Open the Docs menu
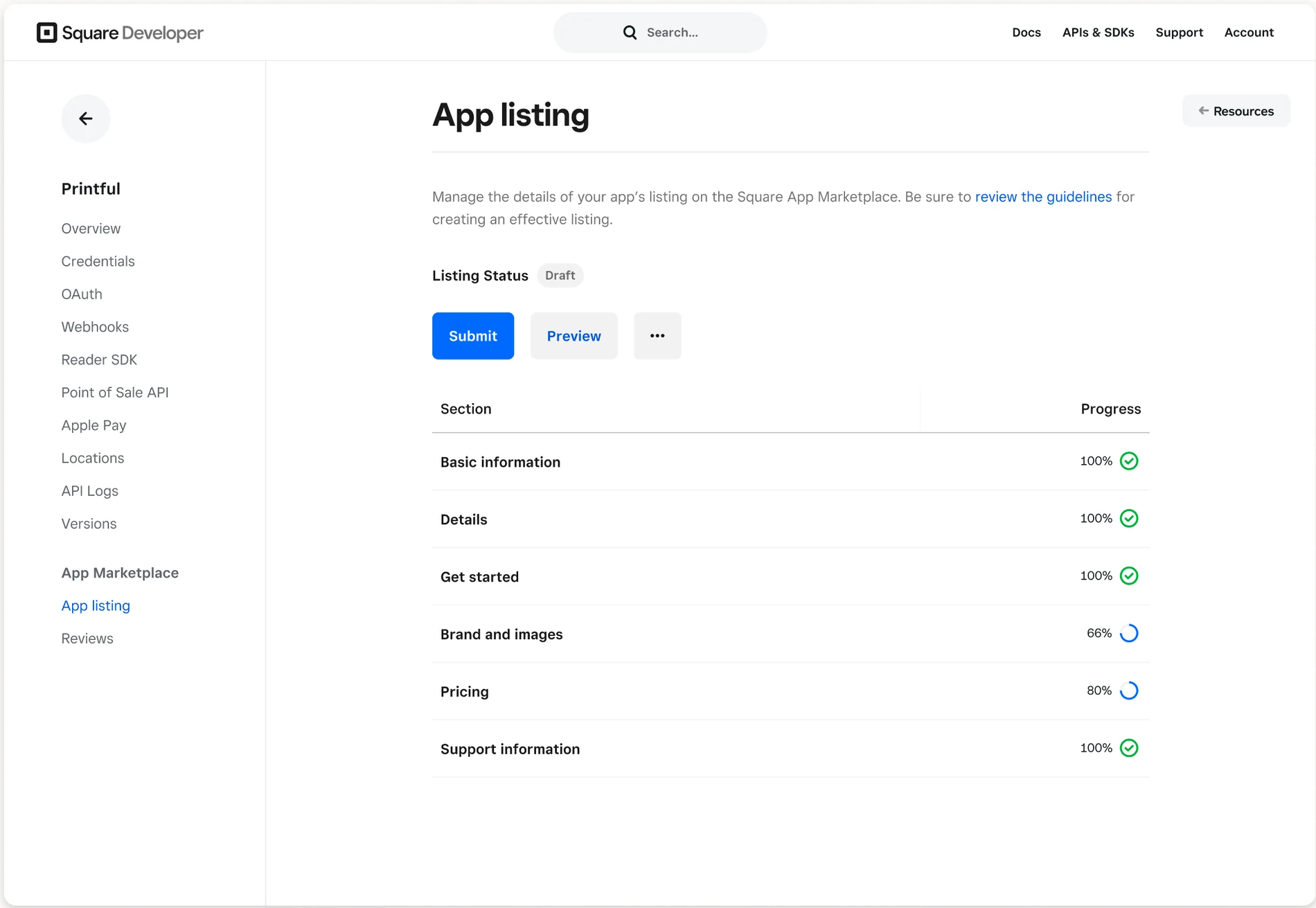This screenshot has height=908, width=1316. coord(1026,33)
